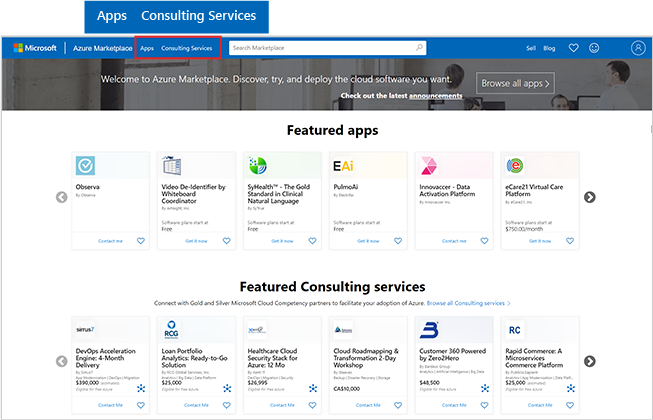The image size is (653, 420).
Task: Open the Blog link
Action: (x=549, y=48)
